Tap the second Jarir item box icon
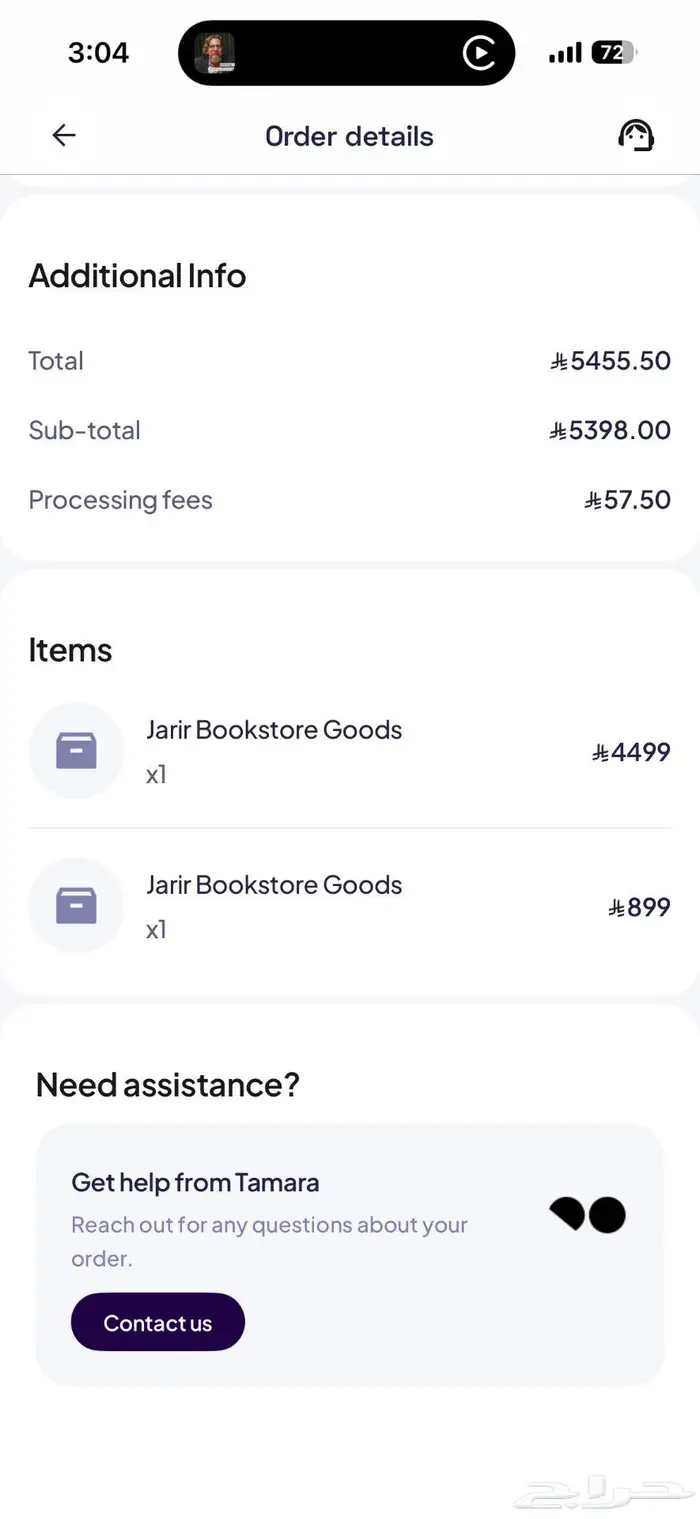Image resolution: width=700 pixels, height=1519 pixels. tap(76, 906)
